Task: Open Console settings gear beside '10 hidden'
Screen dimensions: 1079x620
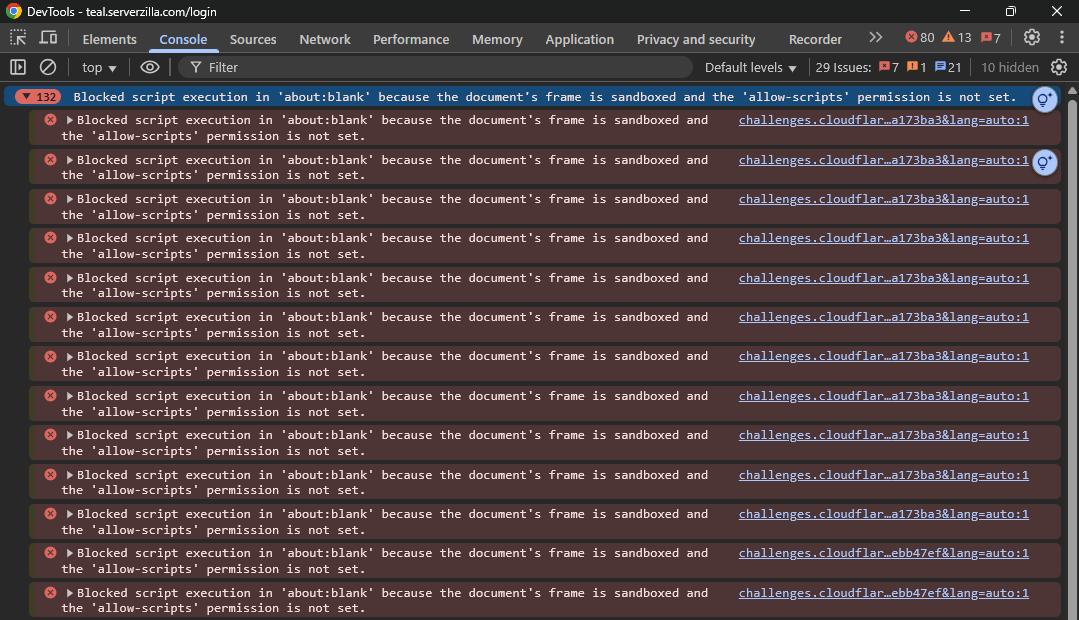Action: click(x=1059, y=67)
